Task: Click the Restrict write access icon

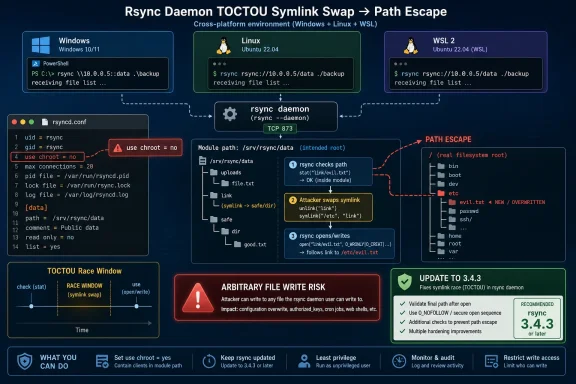Action: [x=491, y=361]
